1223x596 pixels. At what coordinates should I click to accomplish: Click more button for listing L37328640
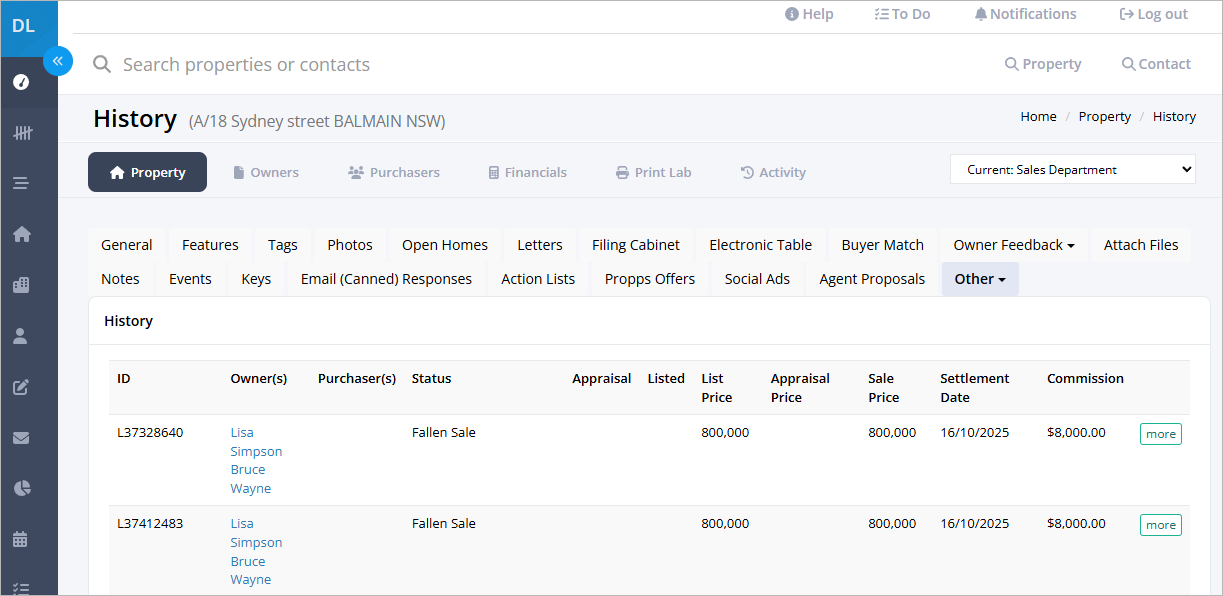tap(1161, 434)
